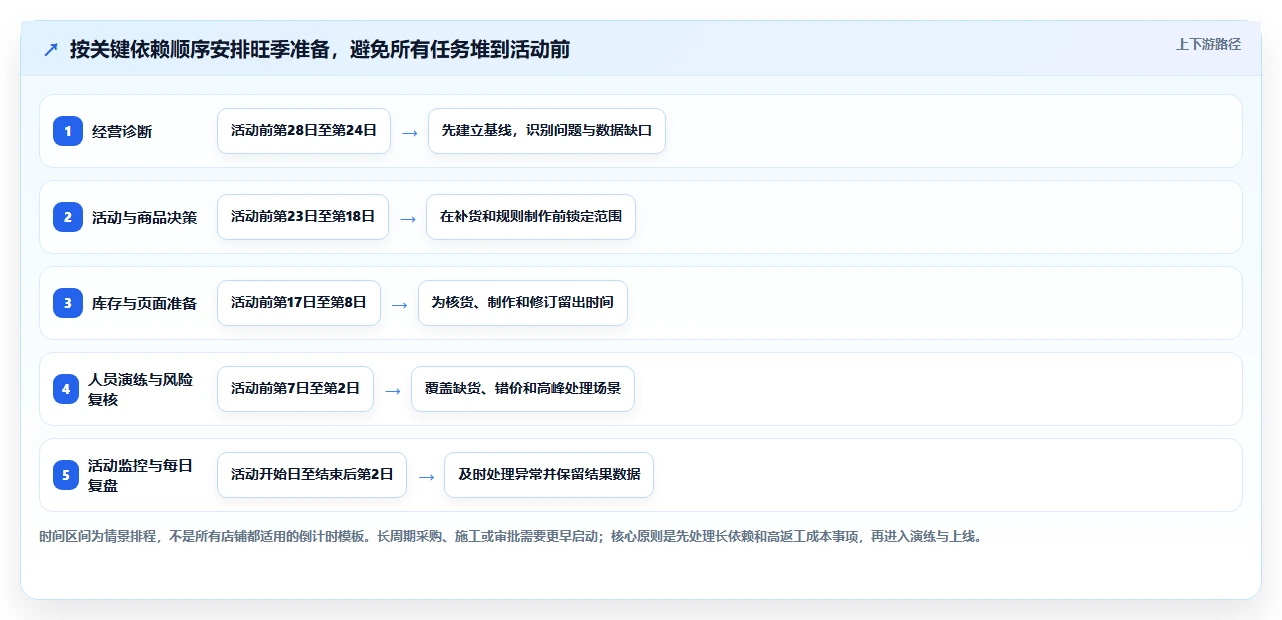
Task: Click the arrow in the 经营诊断 row
Action: [409, 132]
